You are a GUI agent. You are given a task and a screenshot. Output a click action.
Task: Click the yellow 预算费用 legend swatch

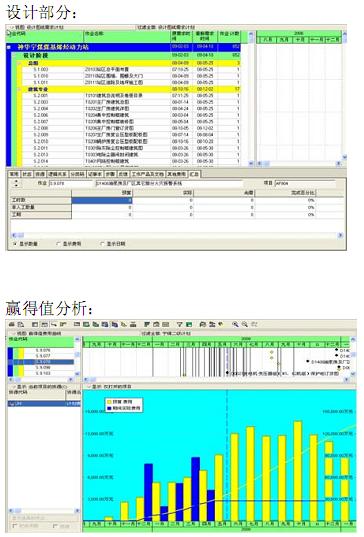109,402
